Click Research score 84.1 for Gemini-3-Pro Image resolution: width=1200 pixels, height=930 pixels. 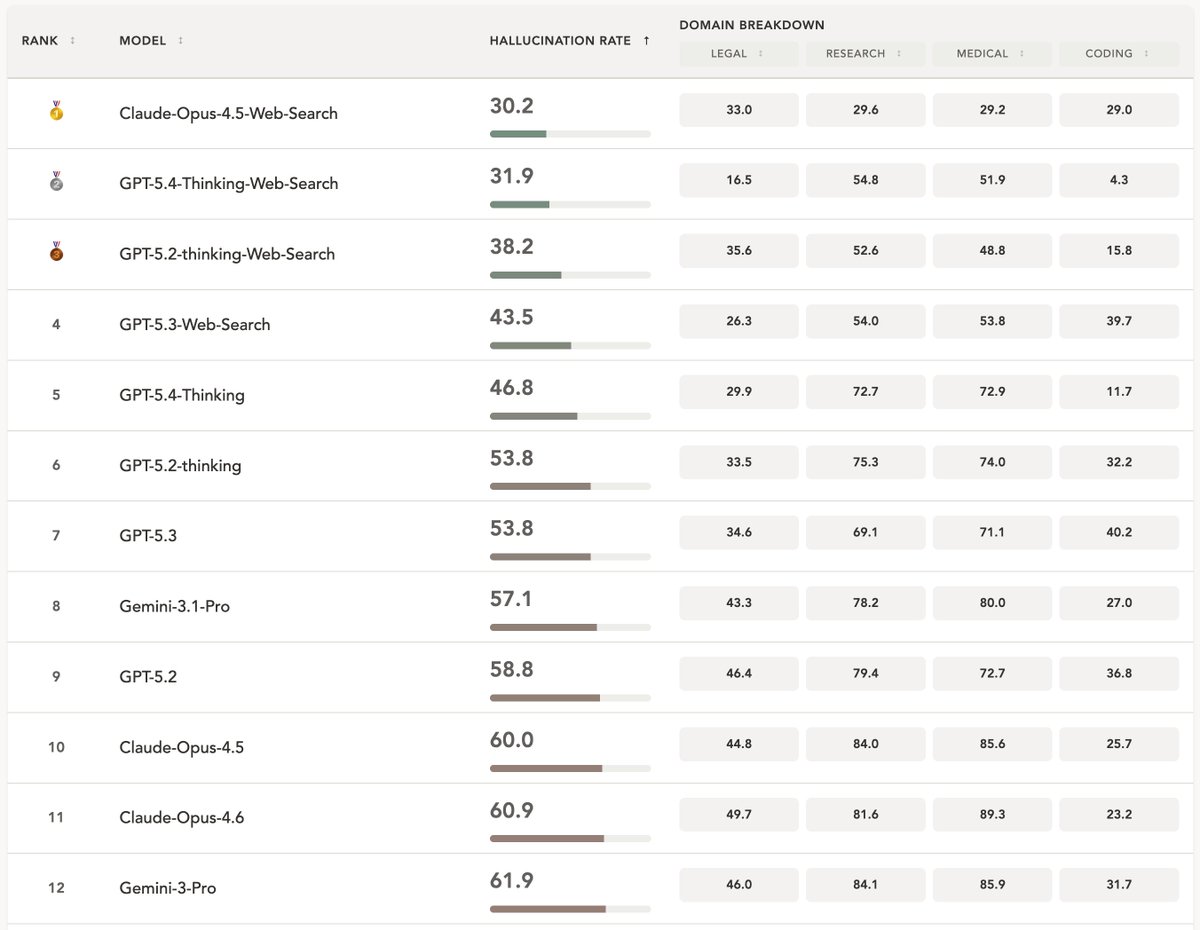coord(866,885)
